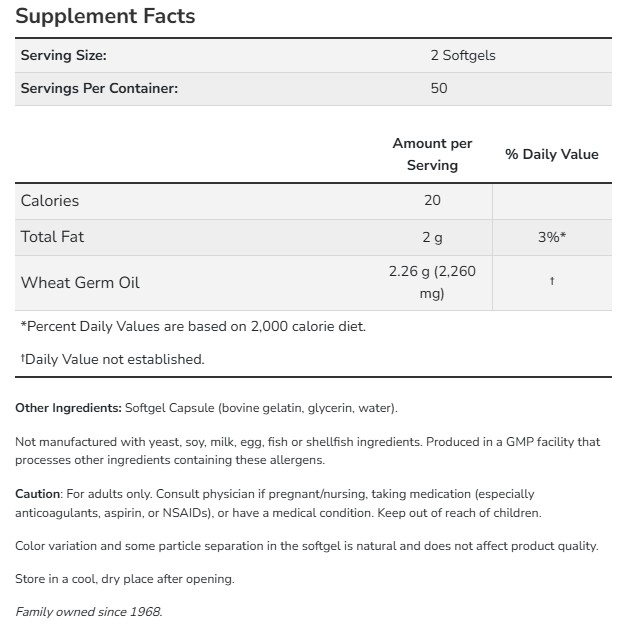Click the Caution bold label
This screenshot has width=627, height=632.
pos(38,494)
